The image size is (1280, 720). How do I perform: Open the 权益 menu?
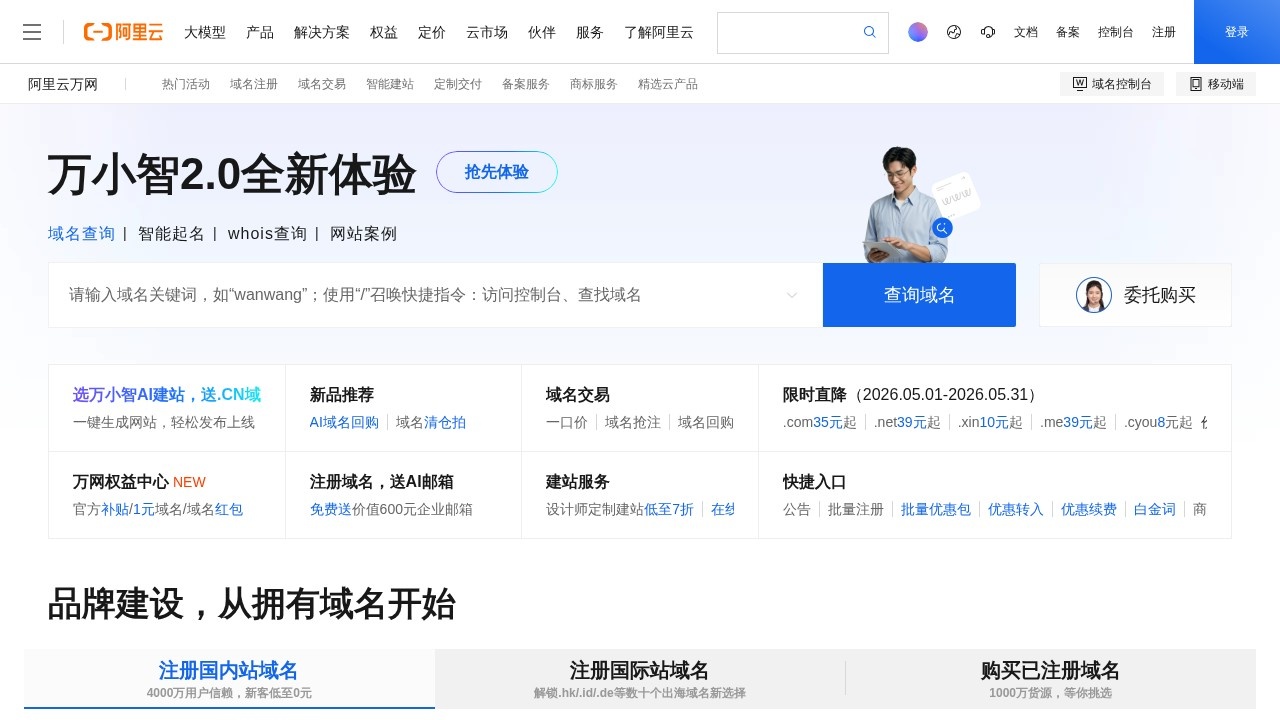click(384, 32)
